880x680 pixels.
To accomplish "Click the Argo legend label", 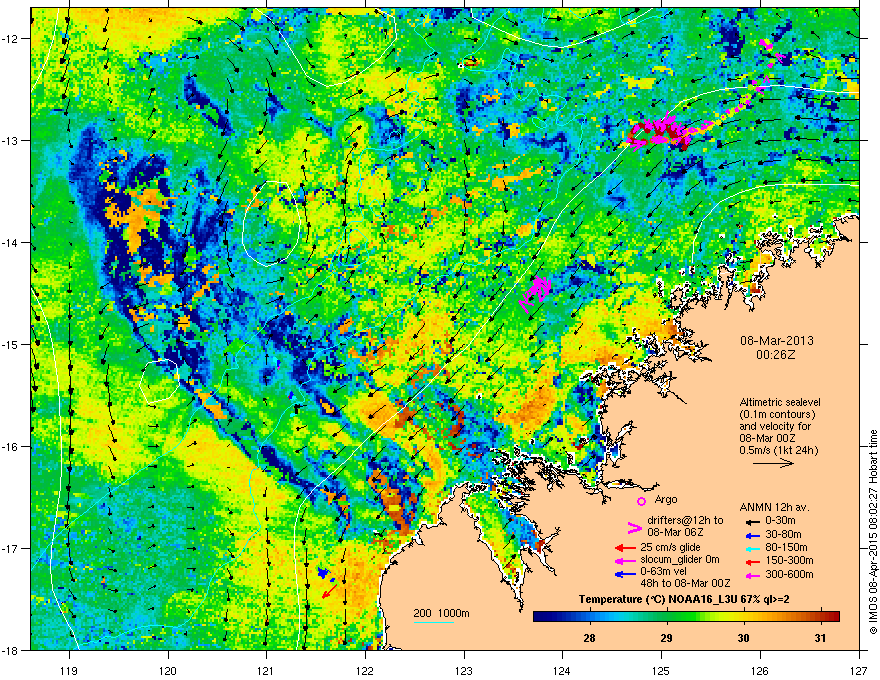I will click(666, 499).
